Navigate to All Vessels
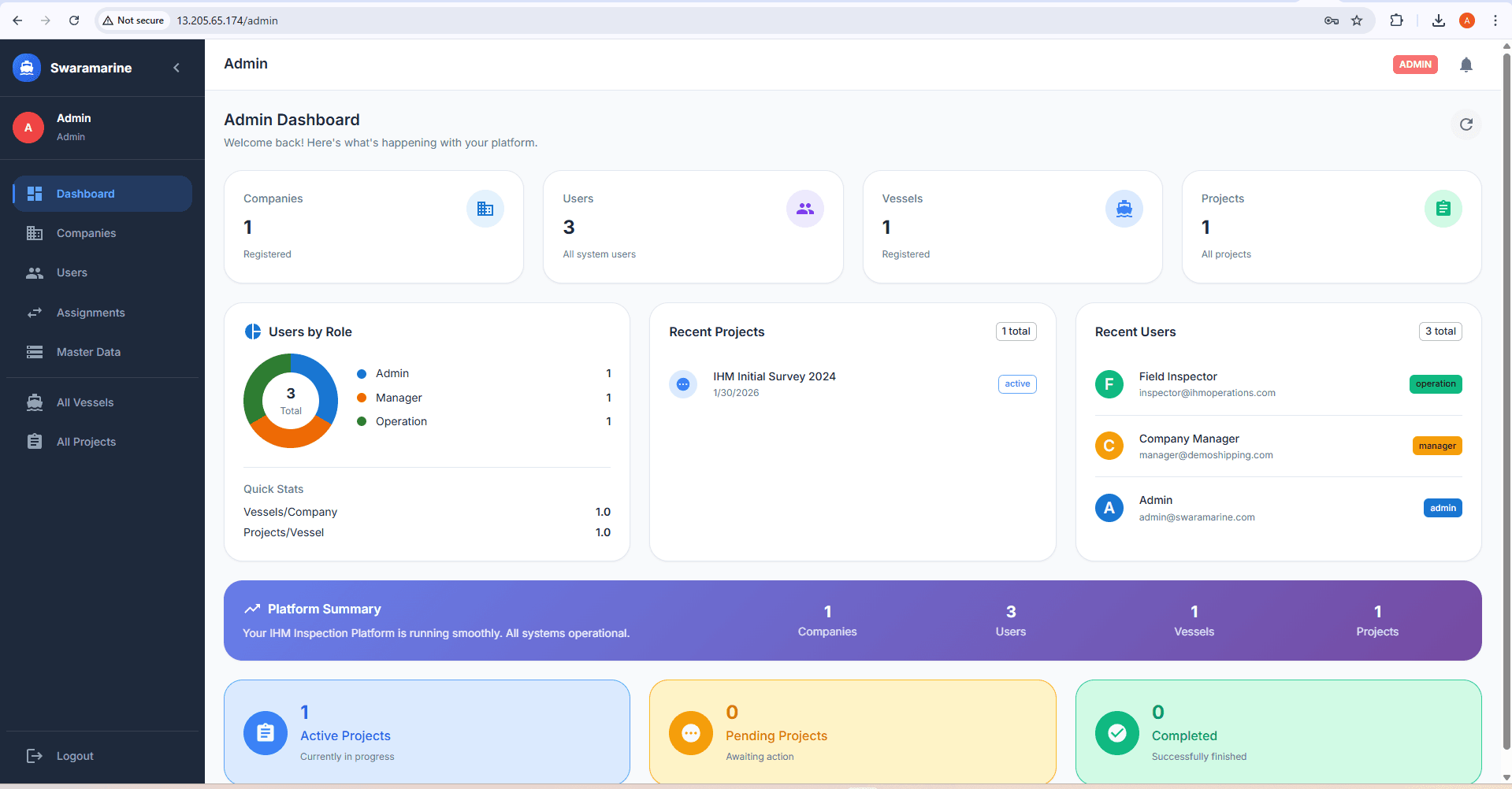This screenshot has height=789, width=1512. 85,402
